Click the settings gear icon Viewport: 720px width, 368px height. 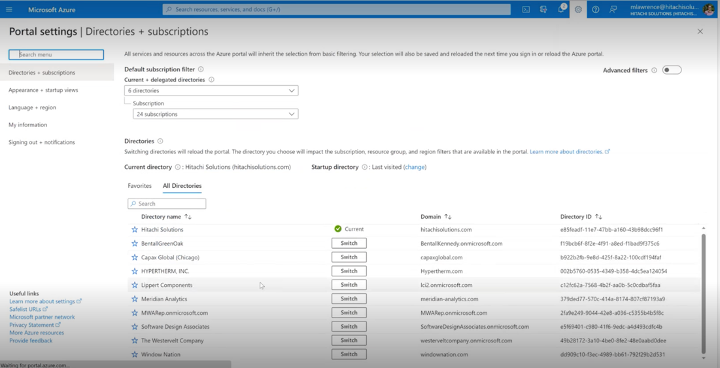(578, 9)
